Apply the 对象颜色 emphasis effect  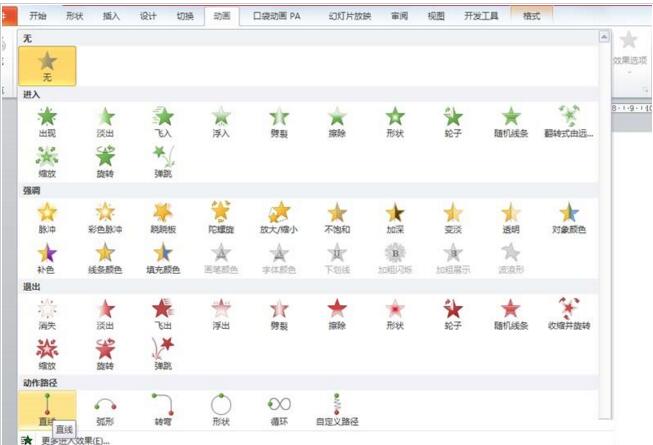pyautogui.click(x=569, y=218)
